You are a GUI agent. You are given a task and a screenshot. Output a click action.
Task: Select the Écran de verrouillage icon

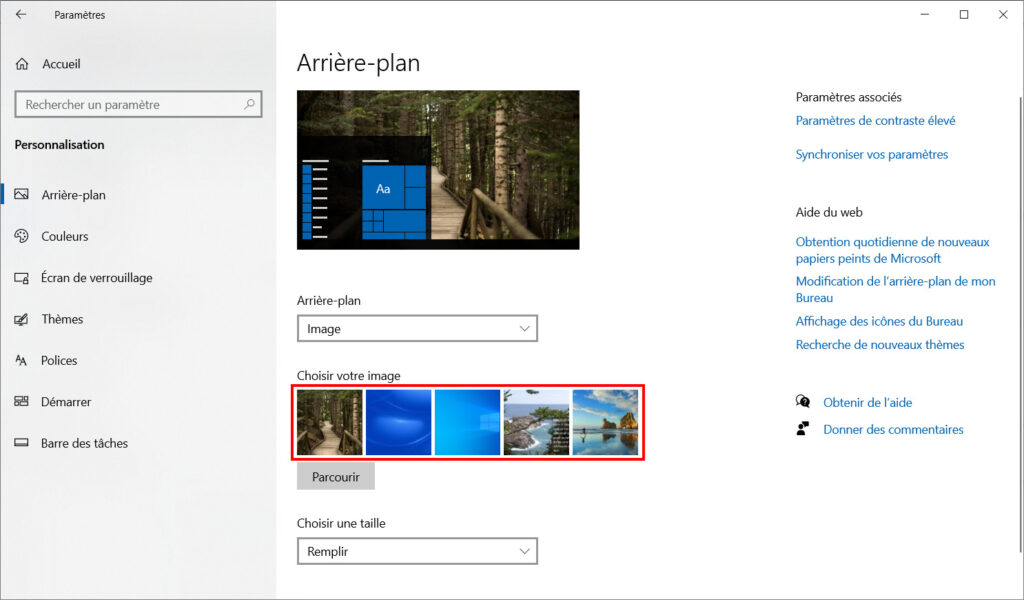(22, 278)
